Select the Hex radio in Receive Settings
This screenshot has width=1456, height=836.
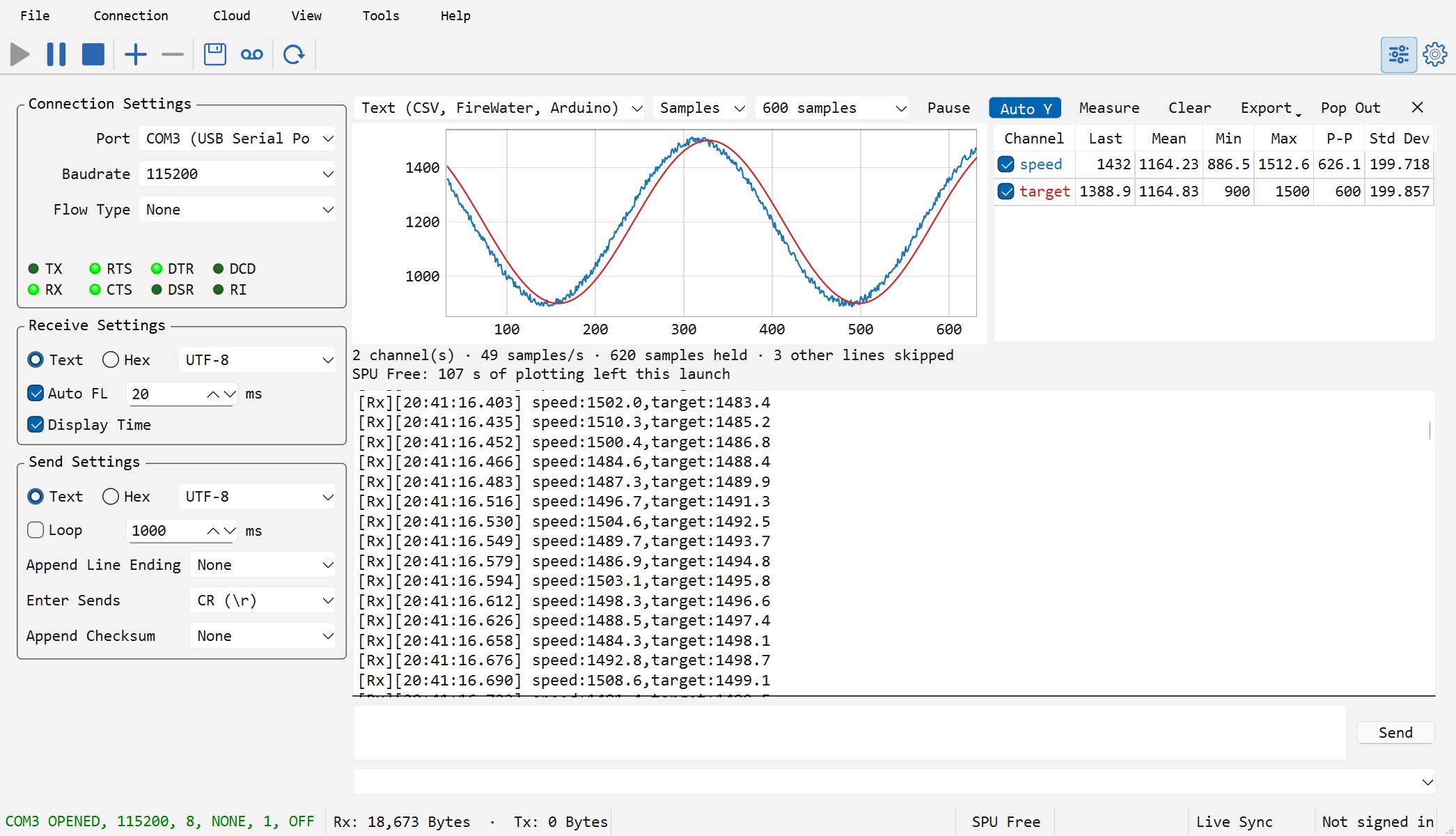[x=110, y=360]
